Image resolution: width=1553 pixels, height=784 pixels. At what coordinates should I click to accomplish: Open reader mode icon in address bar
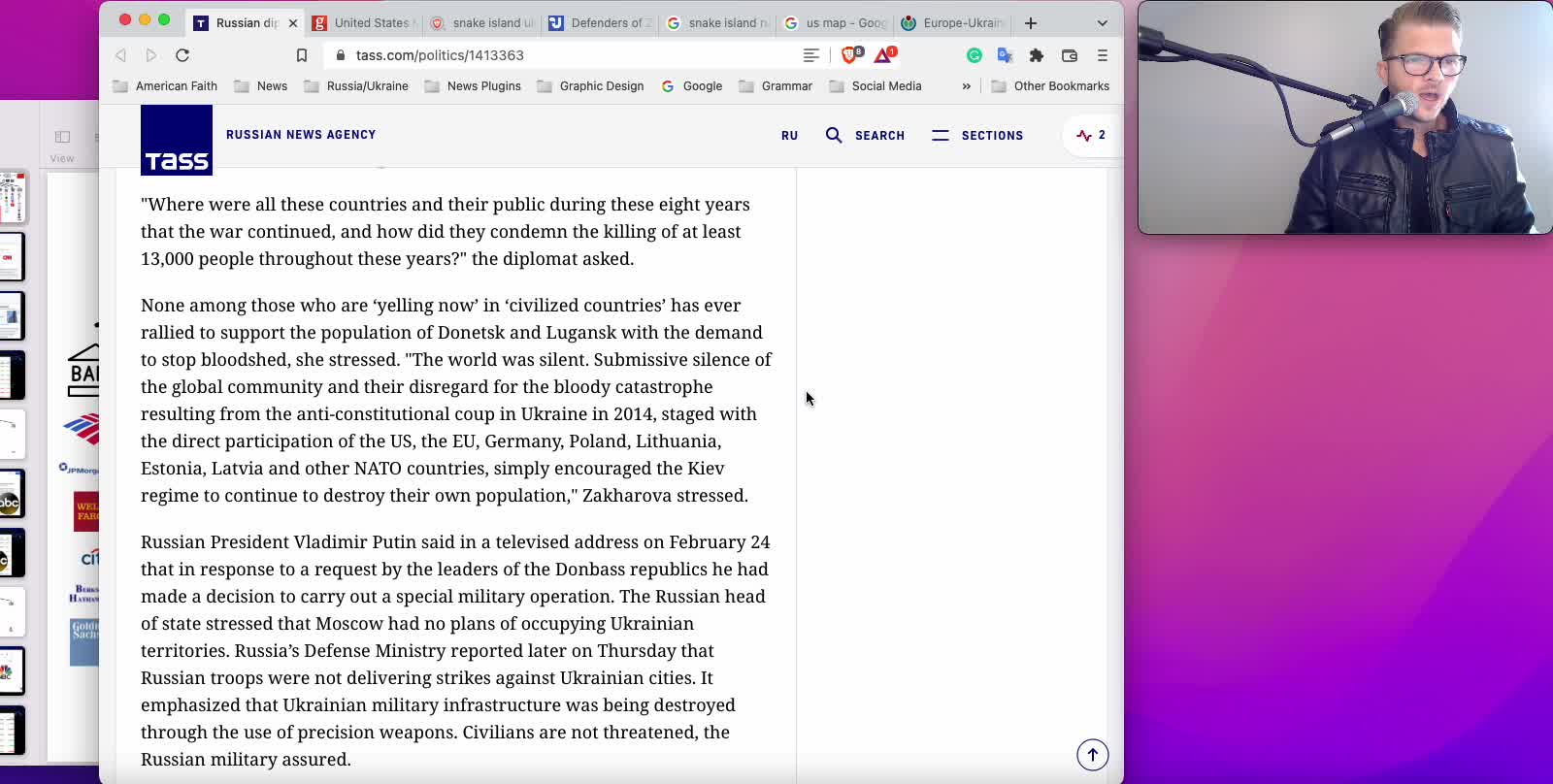pos(811,55)
